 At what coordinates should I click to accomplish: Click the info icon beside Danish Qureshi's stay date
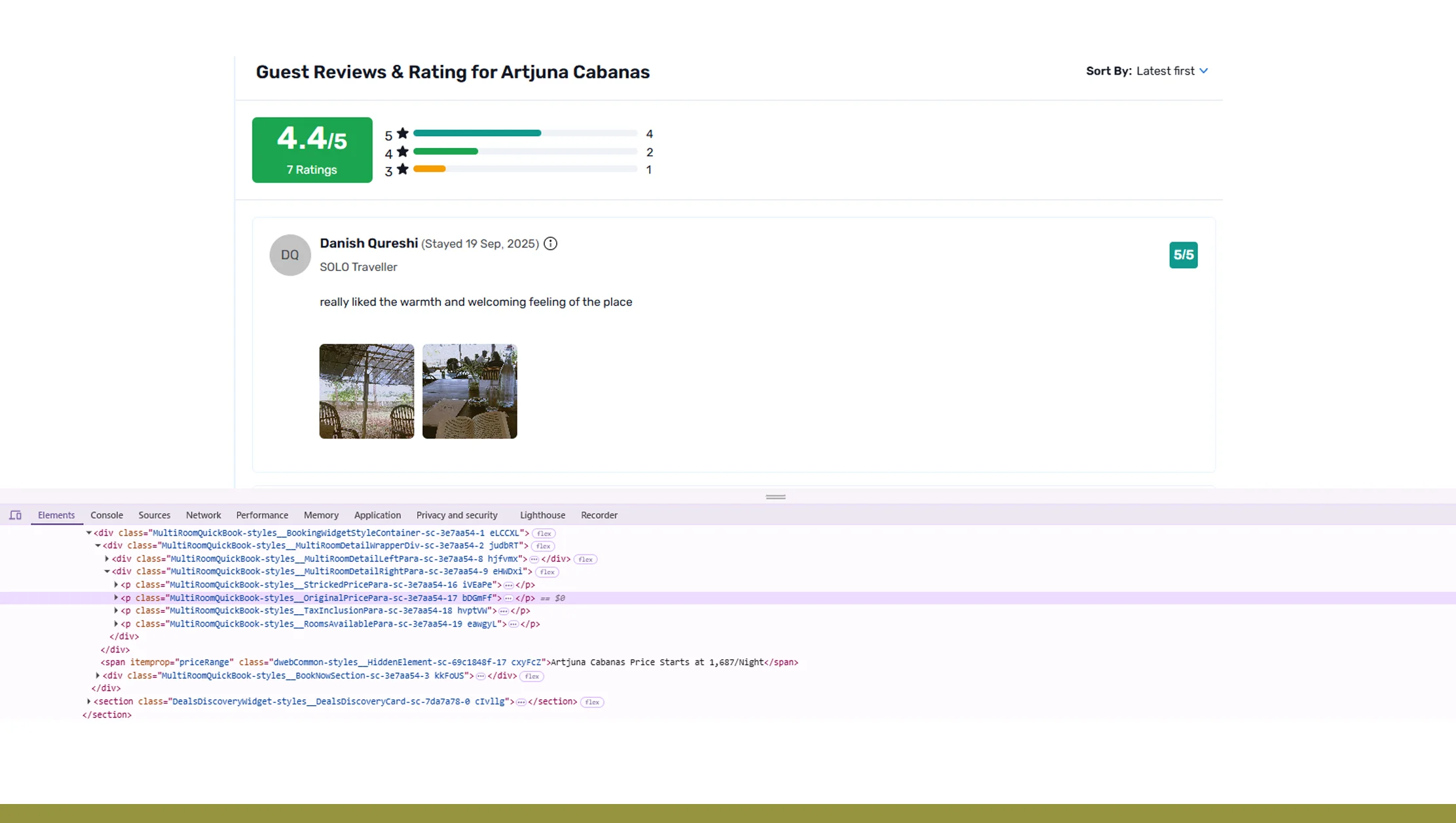[x=550, y=244]
